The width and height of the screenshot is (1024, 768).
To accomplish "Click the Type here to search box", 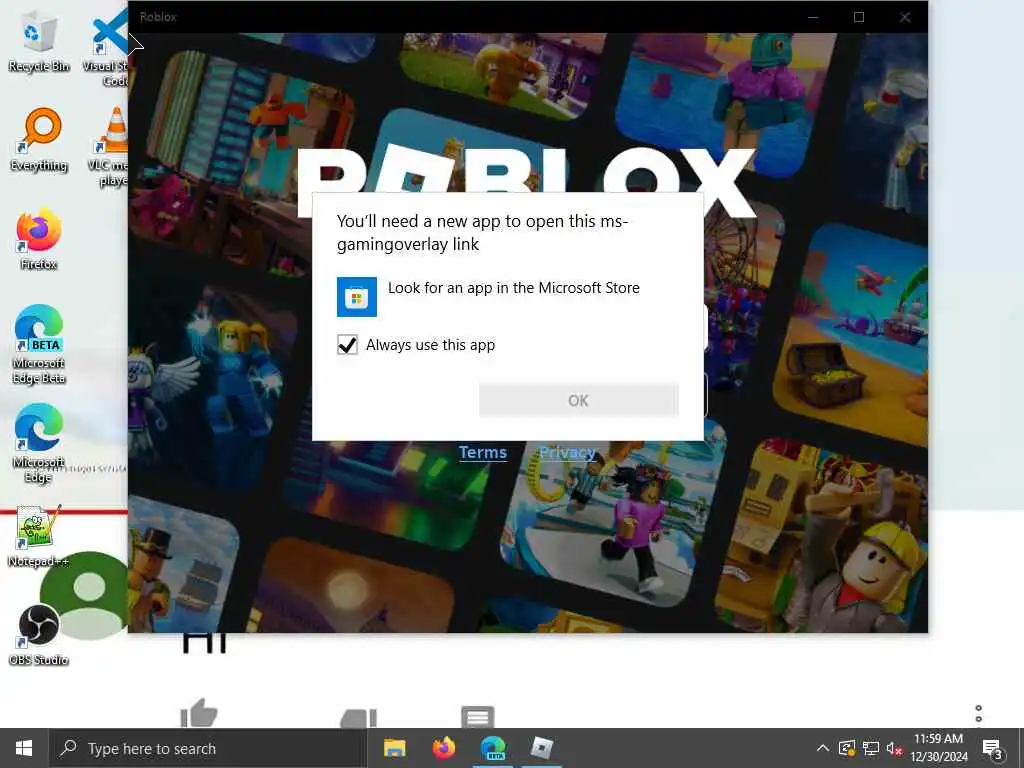I will 208,748.
